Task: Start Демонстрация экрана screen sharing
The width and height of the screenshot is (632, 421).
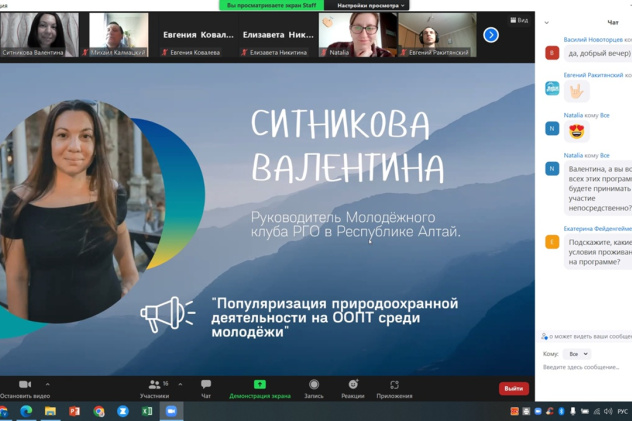Action: coord(260,389)
